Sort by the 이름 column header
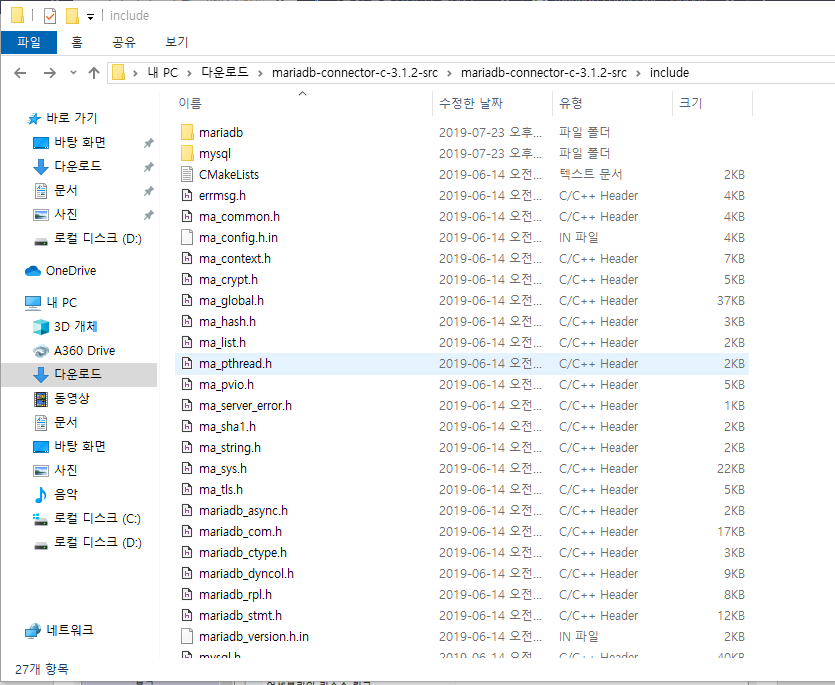 point(190,103)
